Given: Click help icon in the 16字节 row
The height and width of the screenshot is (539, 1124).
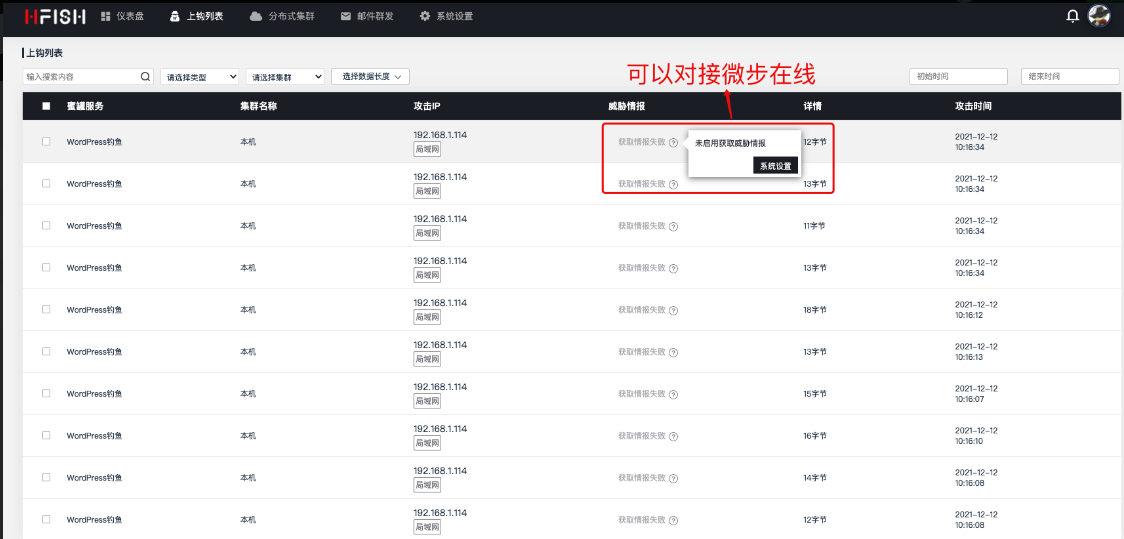Looking at the screenshot, I should coord(673,436).
